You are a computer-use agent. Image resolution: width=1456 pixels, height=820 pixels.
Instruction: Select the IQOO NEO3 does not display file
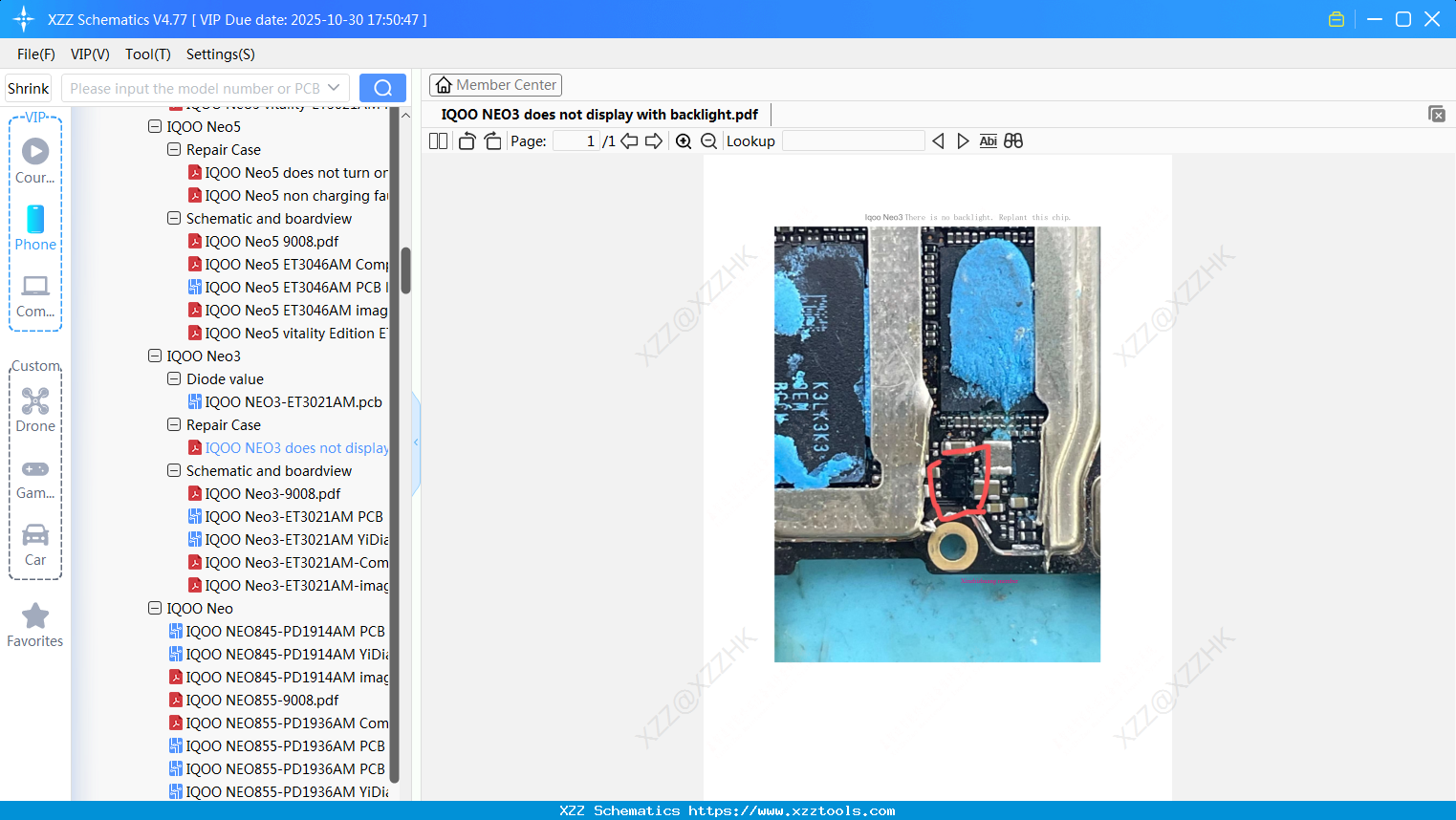tap(288, 447)
